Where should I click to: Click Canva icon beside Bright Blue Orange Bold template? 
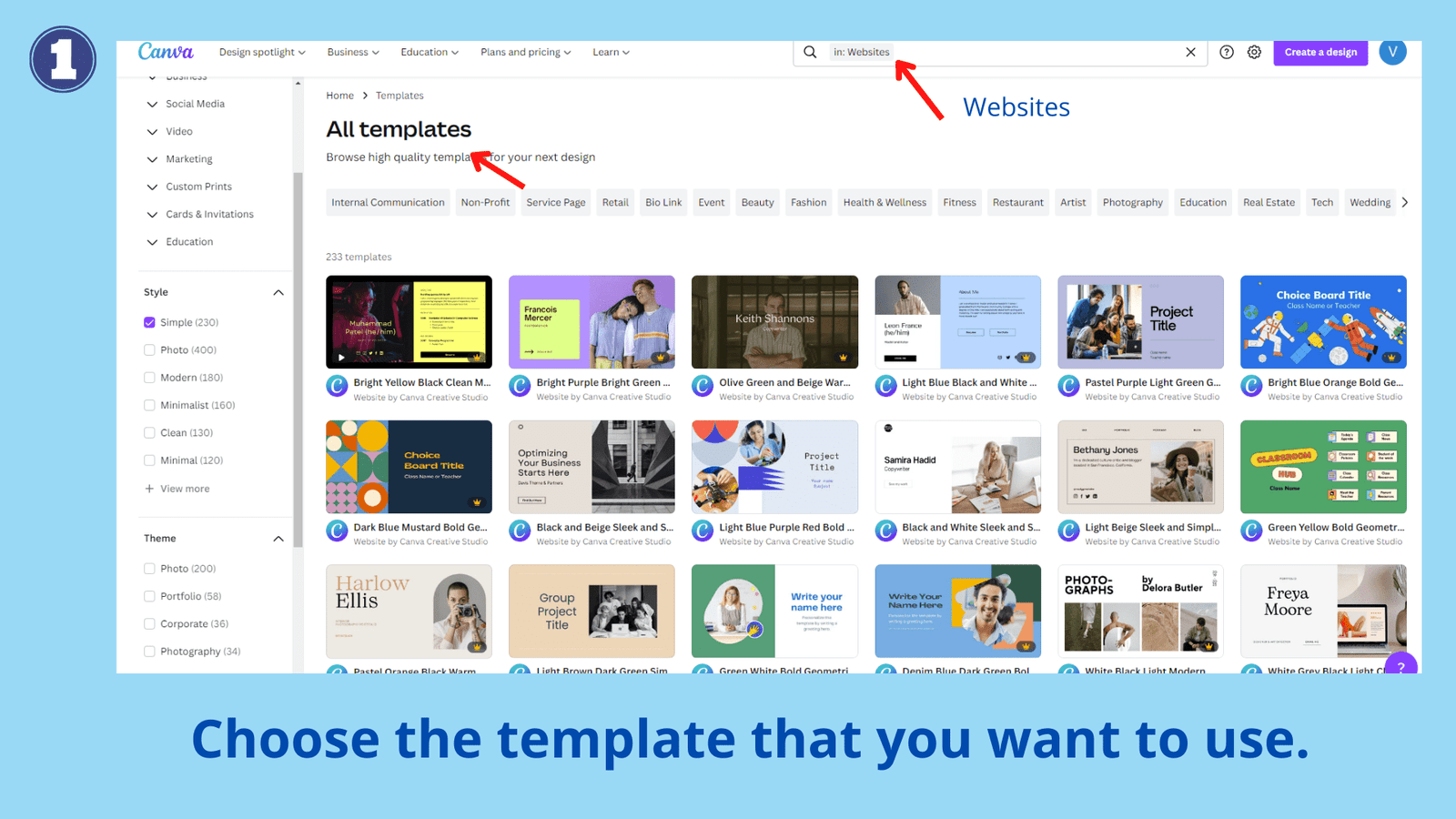pos(1251,387)
